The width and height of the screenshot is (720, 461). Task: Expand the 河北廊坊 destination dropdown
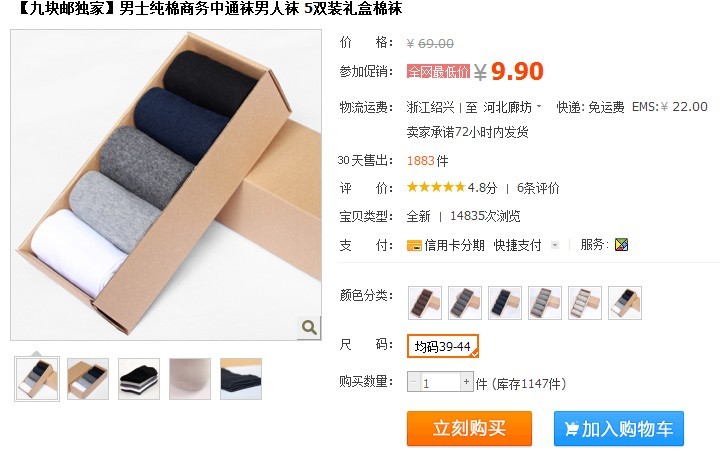[x=512, y=107]
